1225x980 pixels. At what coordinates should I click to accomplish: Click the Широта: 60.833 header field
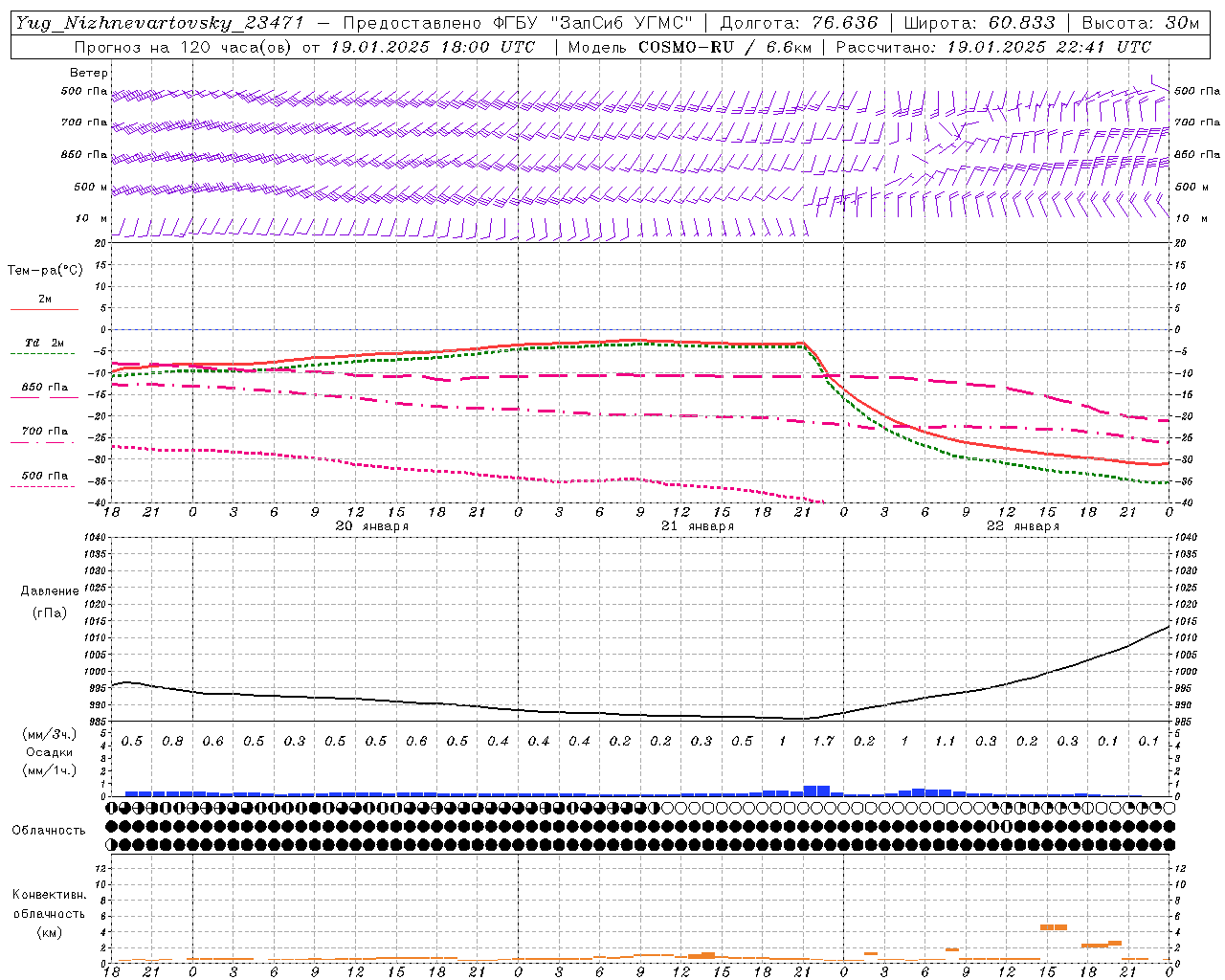[x=979, y=23]
